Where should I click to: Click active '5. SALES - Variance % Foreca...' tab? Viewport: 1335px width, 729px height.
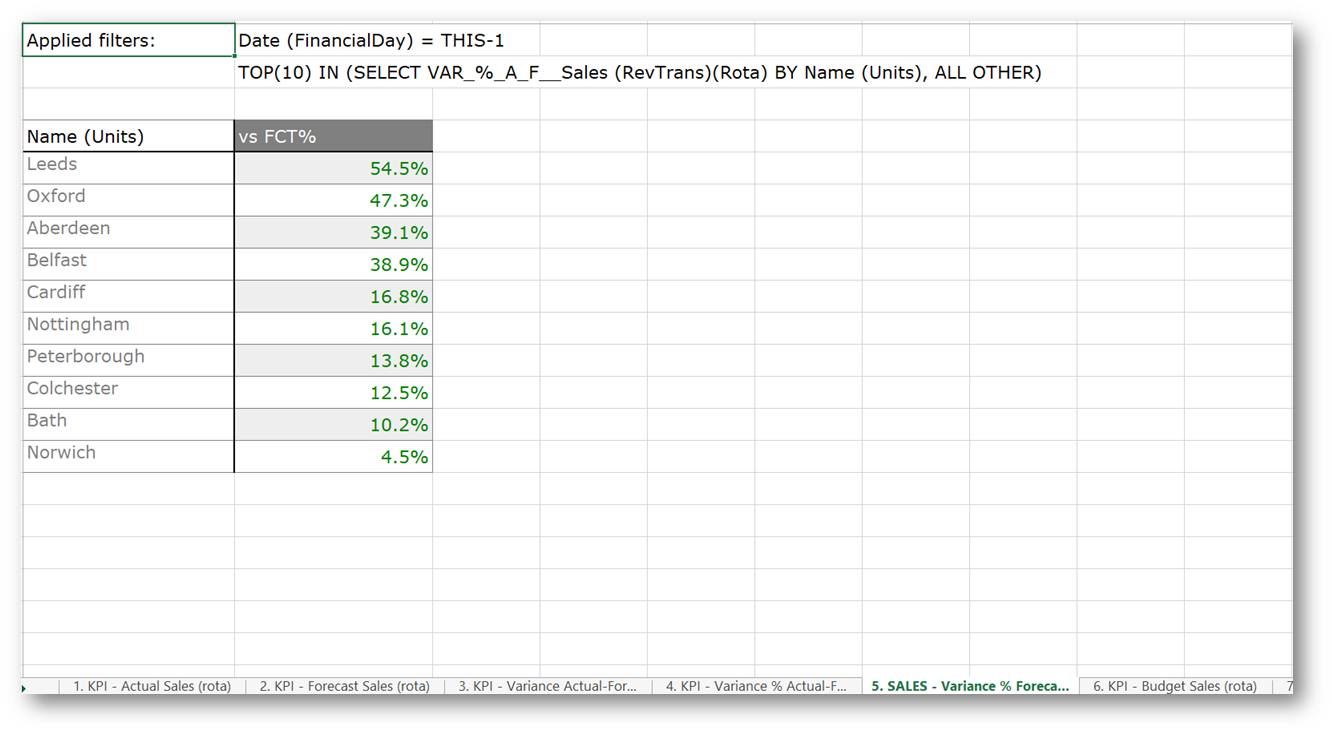point(969,686)
